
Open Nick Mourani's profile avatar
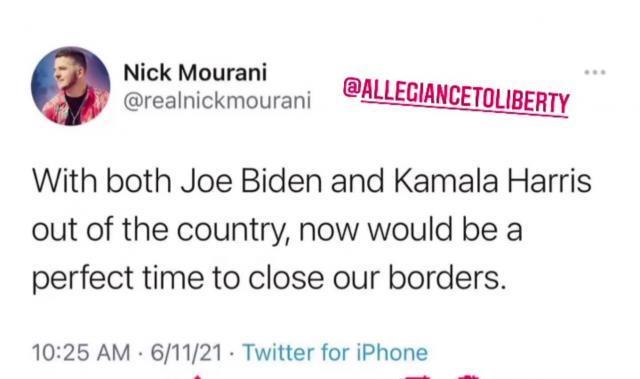pyautogui.click(x=71, y=86)
